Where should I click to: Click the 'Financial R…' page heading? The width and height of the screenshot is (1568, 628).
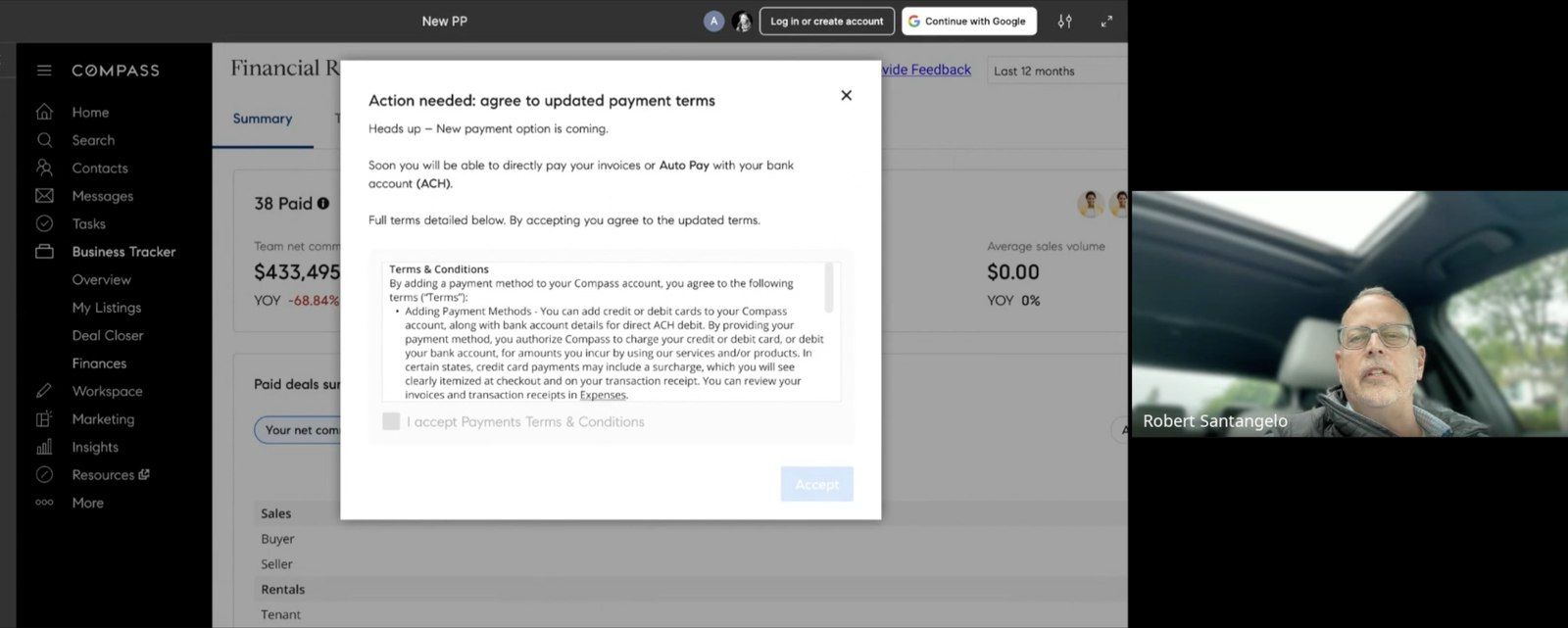[285, 68]
